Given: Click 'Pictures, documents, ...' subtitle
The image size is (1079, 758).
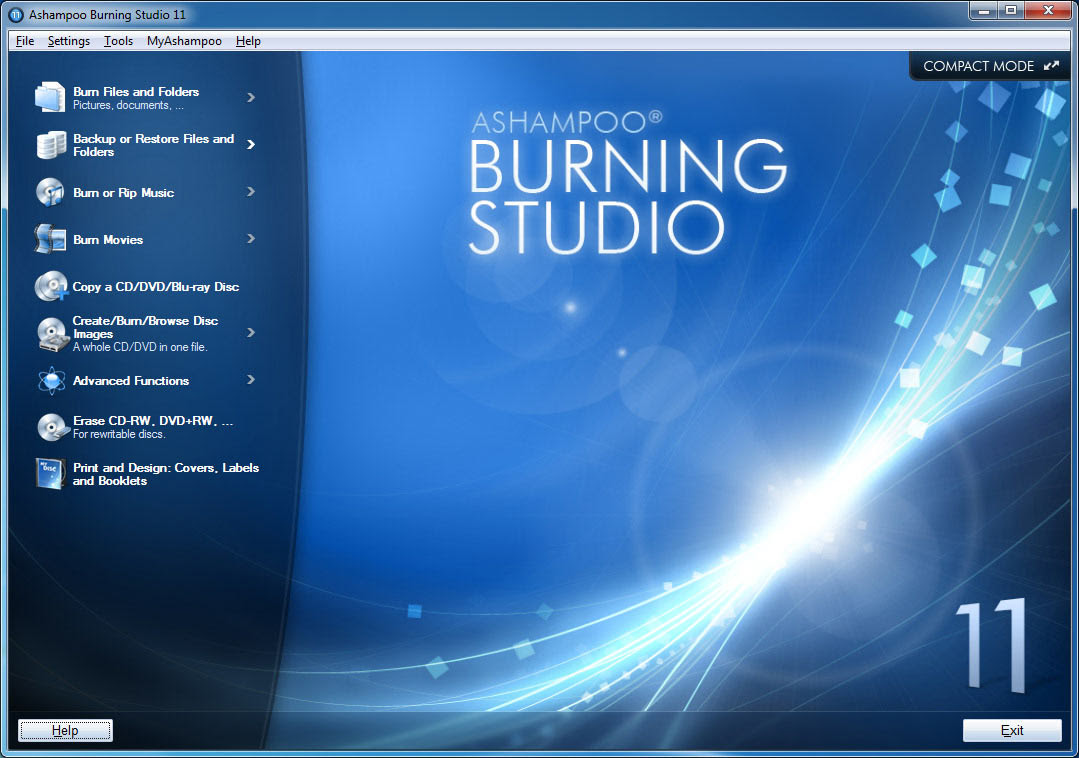Looking at the screenshot, I should tap(128, 105).
